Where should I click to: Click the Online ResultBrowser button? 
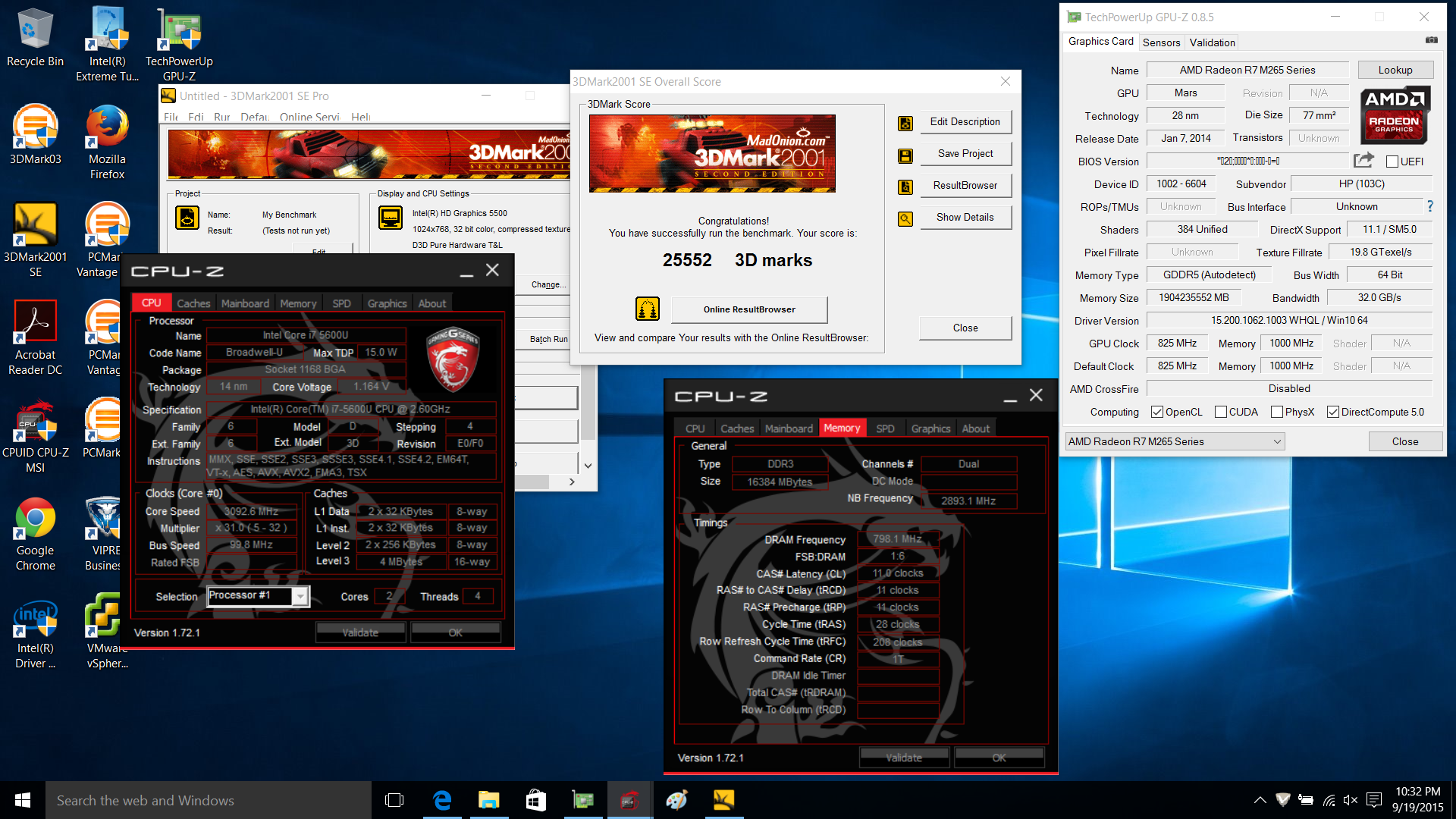click(x=749, y=309)
